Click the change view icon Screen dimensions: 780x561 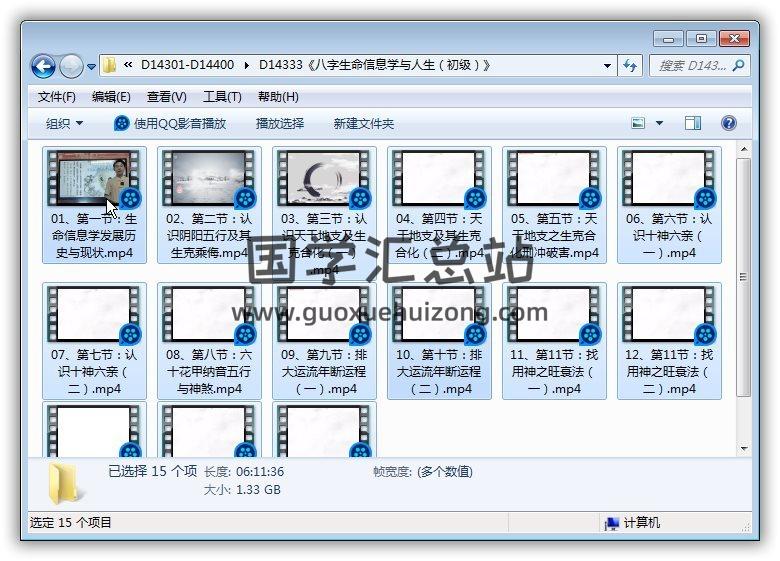639,123
